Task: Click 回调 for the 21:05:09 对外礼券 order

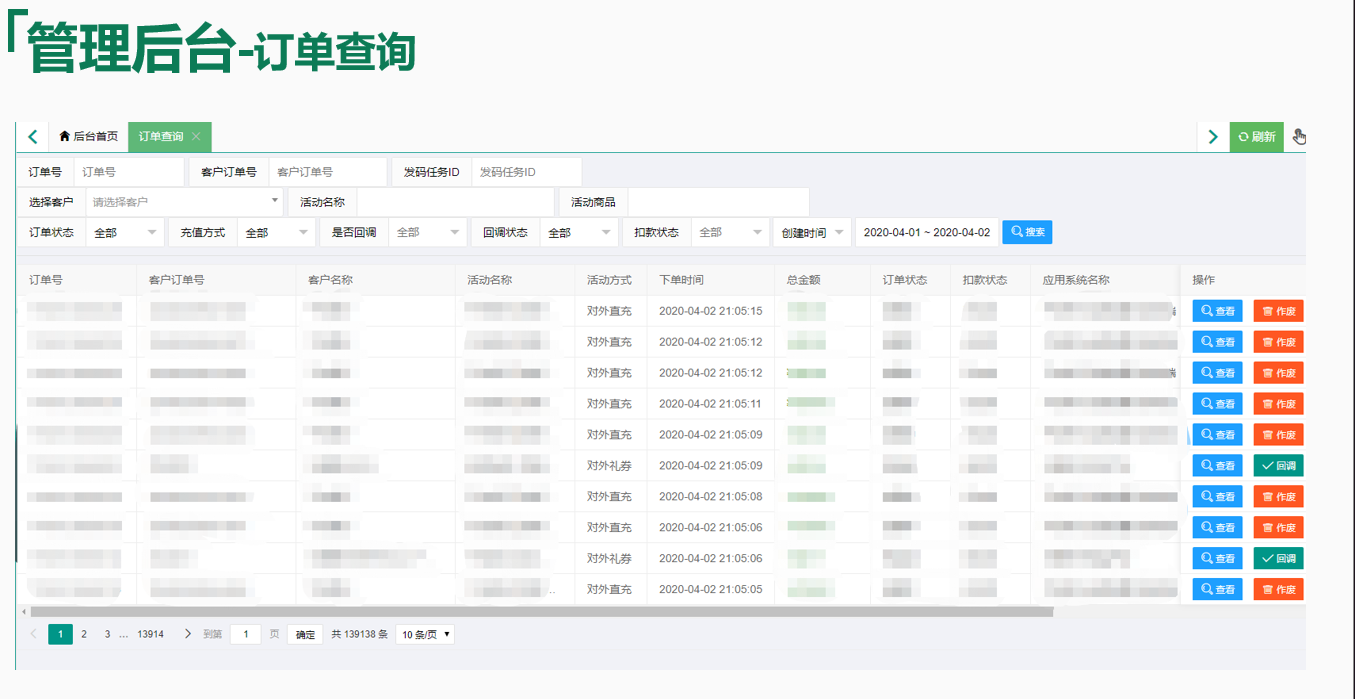Action: pyautogui.click(x=1278, y=466)
